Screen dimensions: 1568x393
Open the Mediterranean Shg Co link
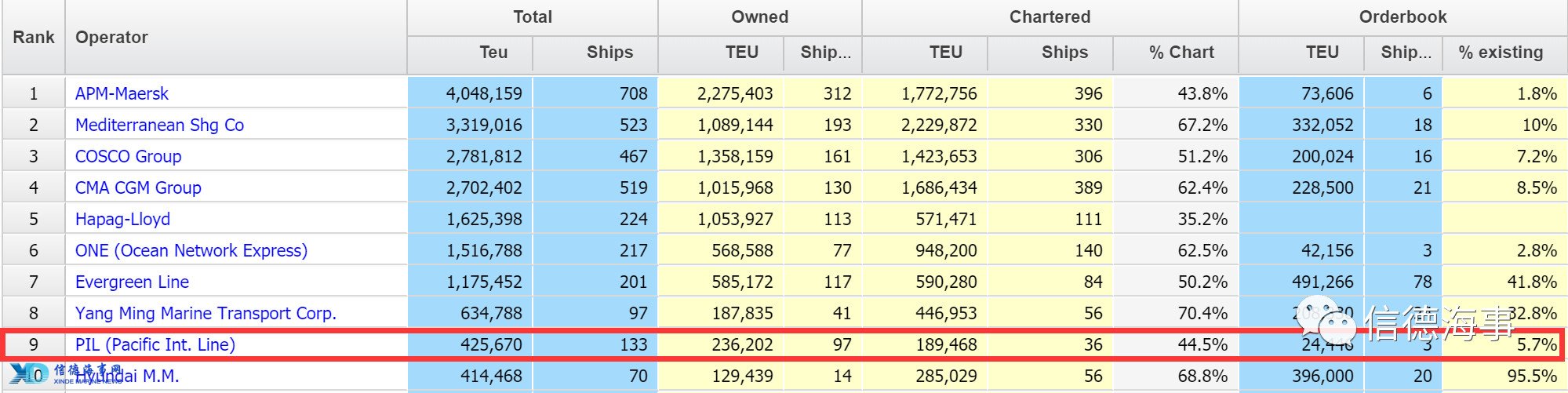pyautogui.click(x=159, y=125)
